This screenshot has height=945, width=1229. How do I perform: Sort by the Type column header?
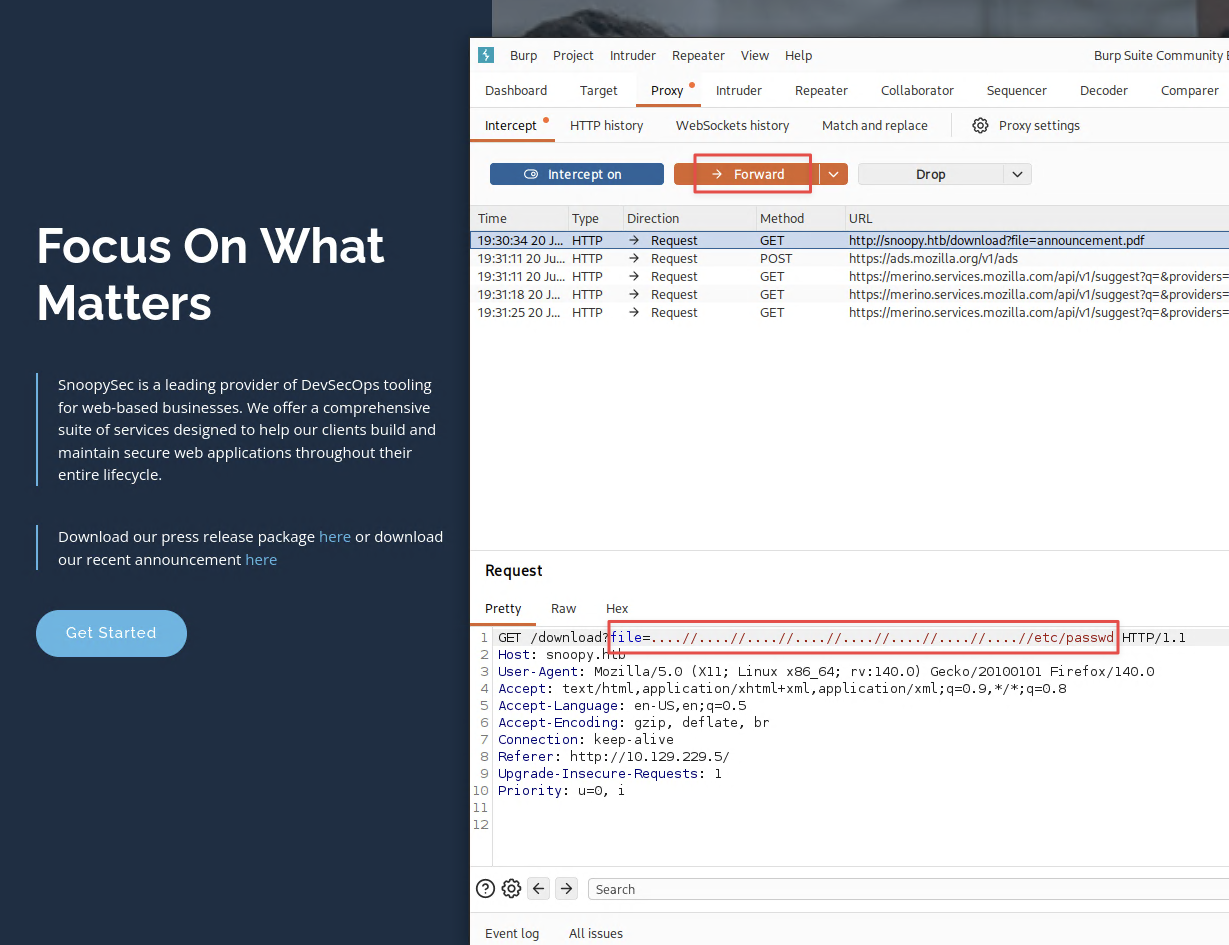click(x=594, y=218)
